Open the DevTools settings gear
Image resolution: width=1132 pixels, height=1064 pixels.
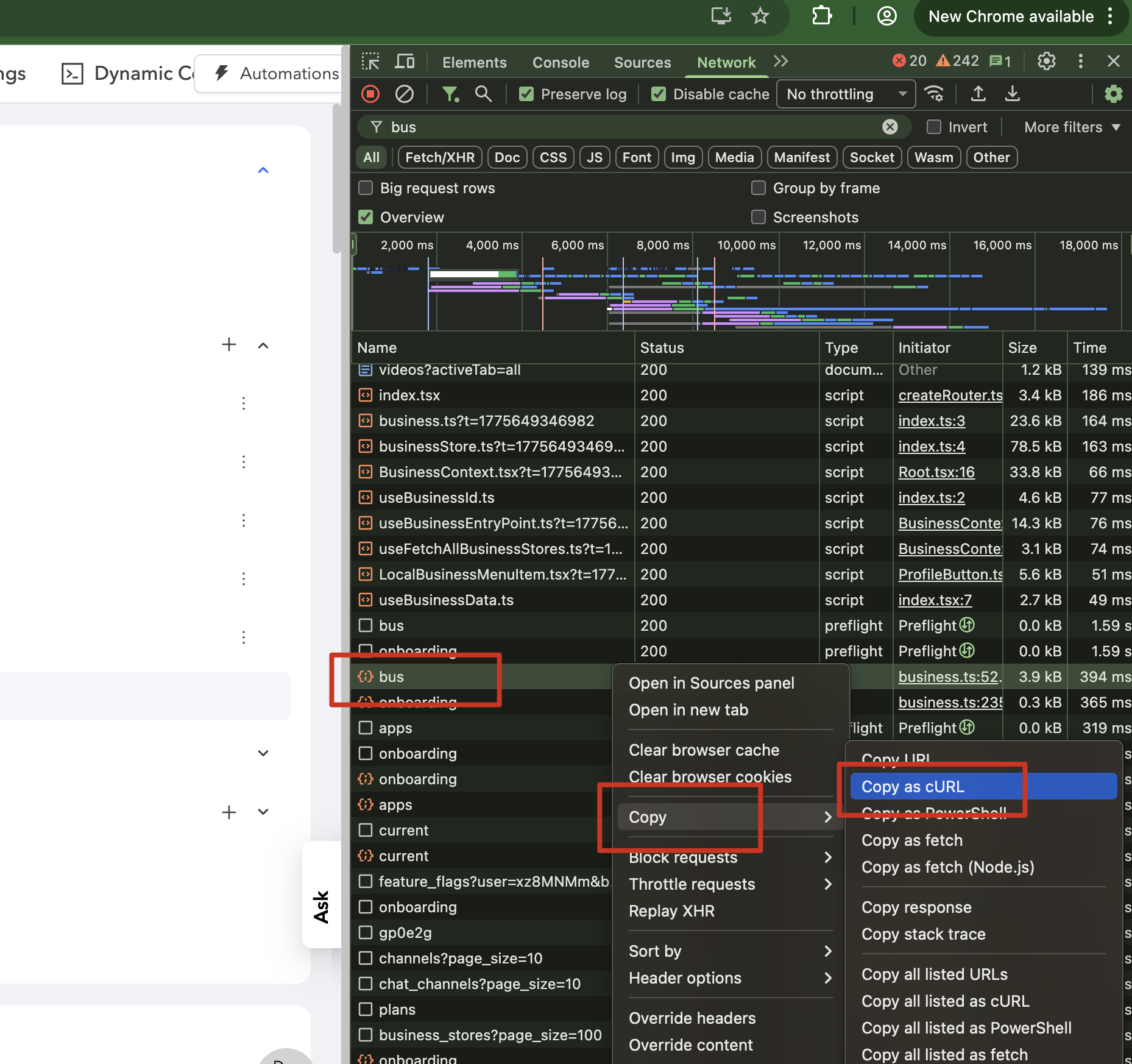pyautogui.click(x=1047, y=61)
